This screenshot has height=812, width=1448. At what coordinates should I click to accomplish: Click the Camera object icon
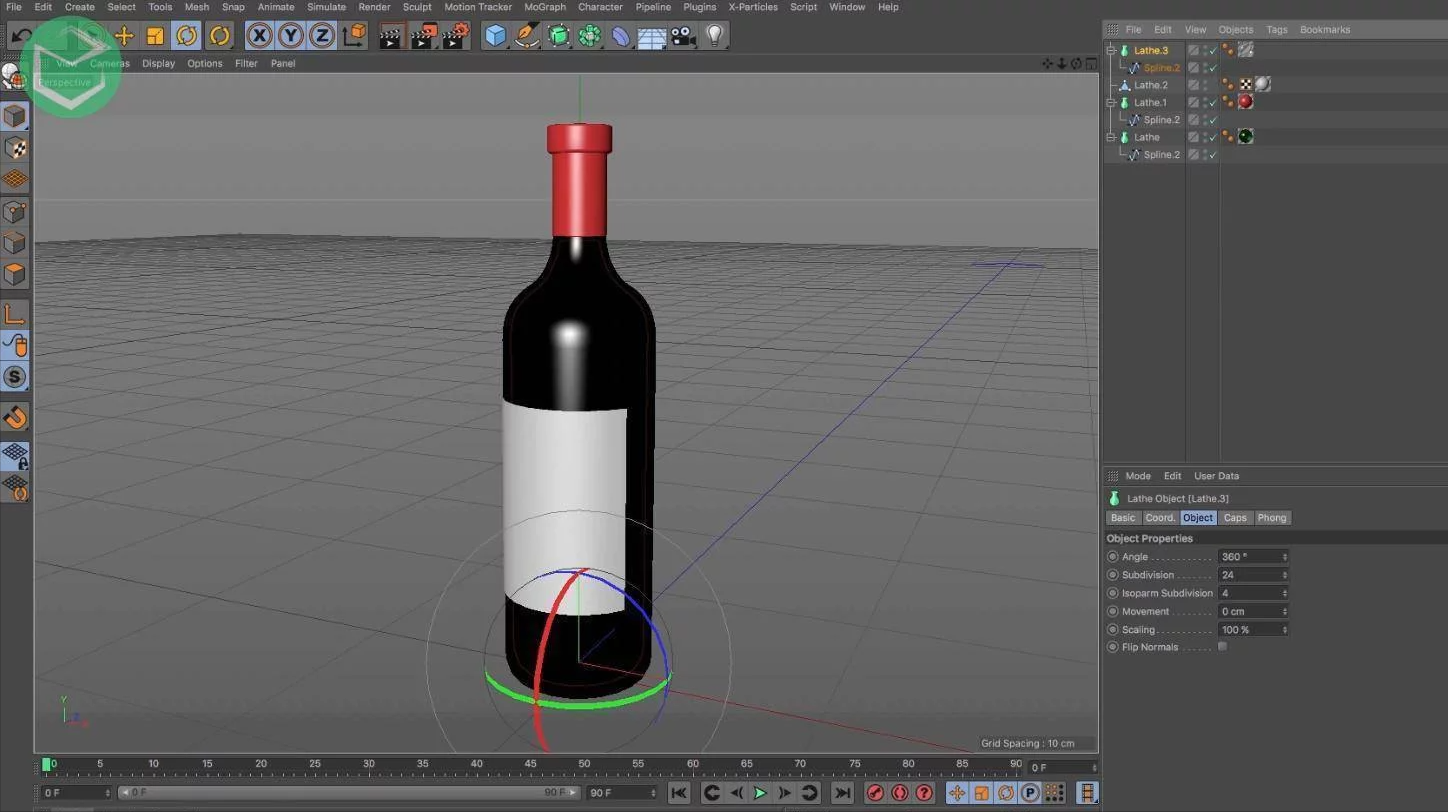point(683,36)
